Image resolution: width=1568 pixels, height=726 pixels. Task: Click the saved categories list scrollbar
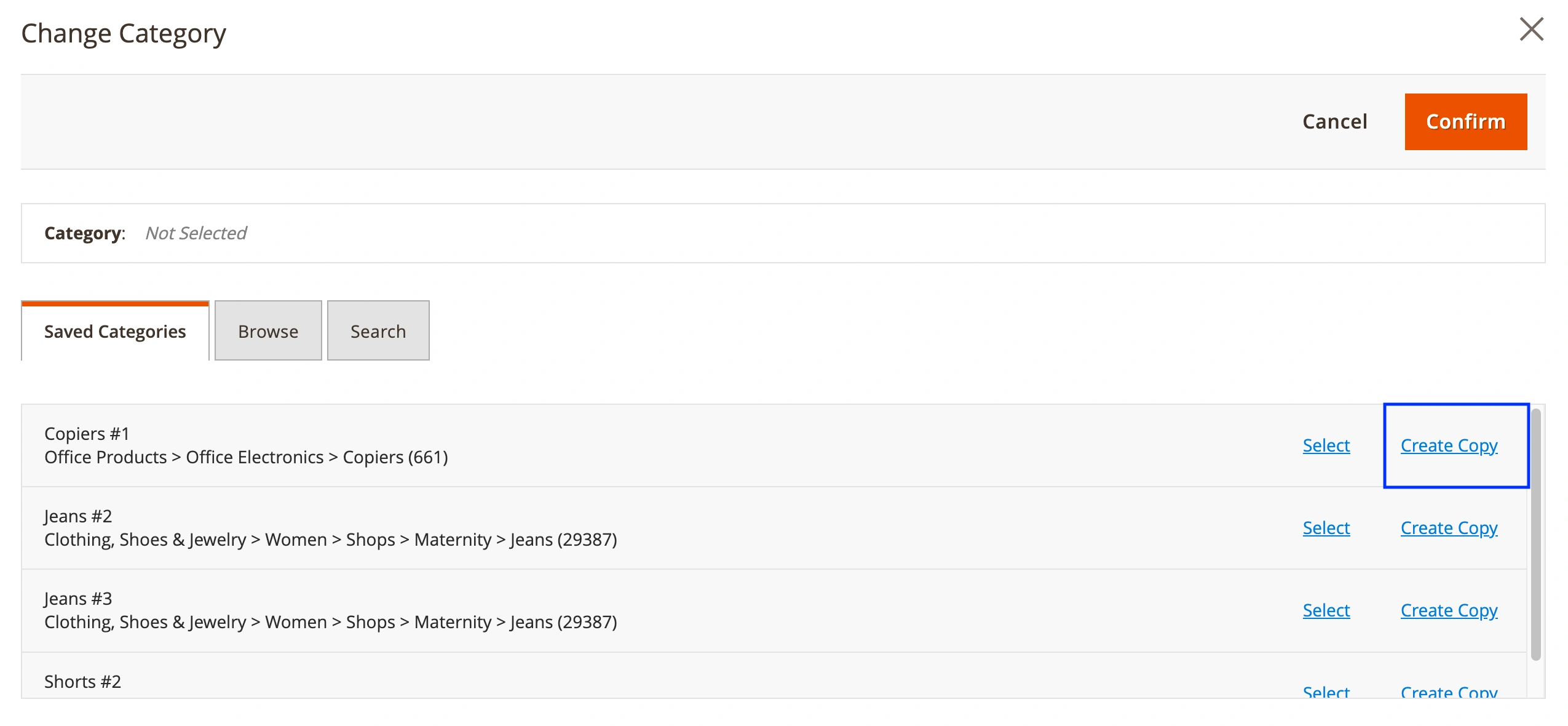click(x=1535, y=534)
